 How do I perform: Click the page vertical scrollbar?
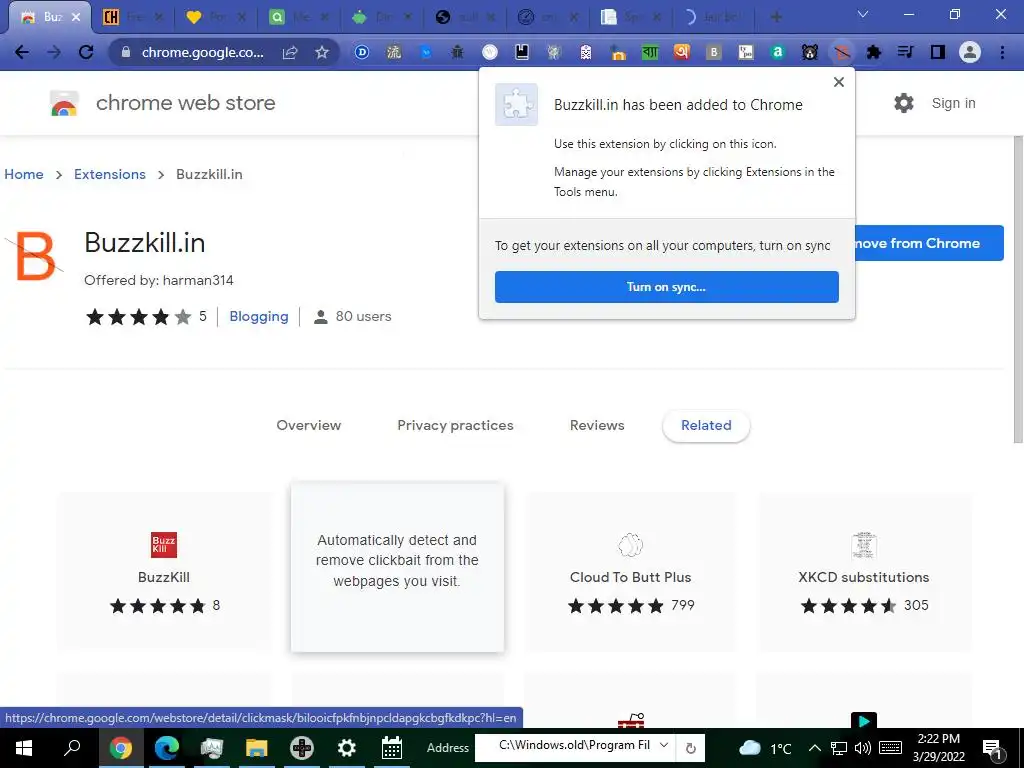click(1017, 291)
